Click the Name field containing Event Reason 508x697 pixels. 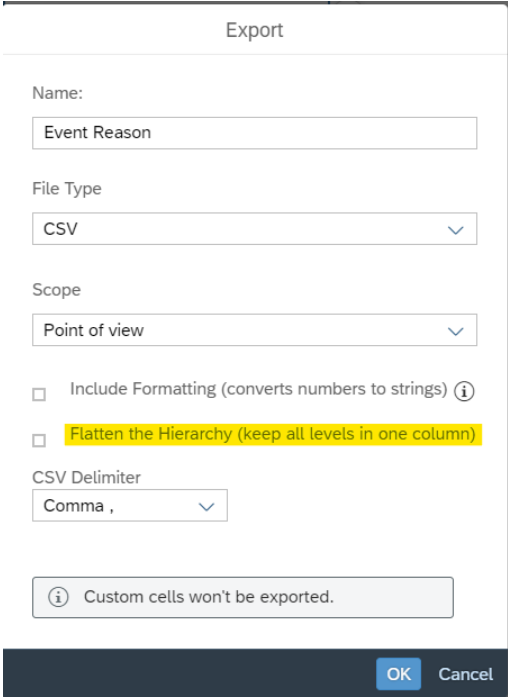255,133
